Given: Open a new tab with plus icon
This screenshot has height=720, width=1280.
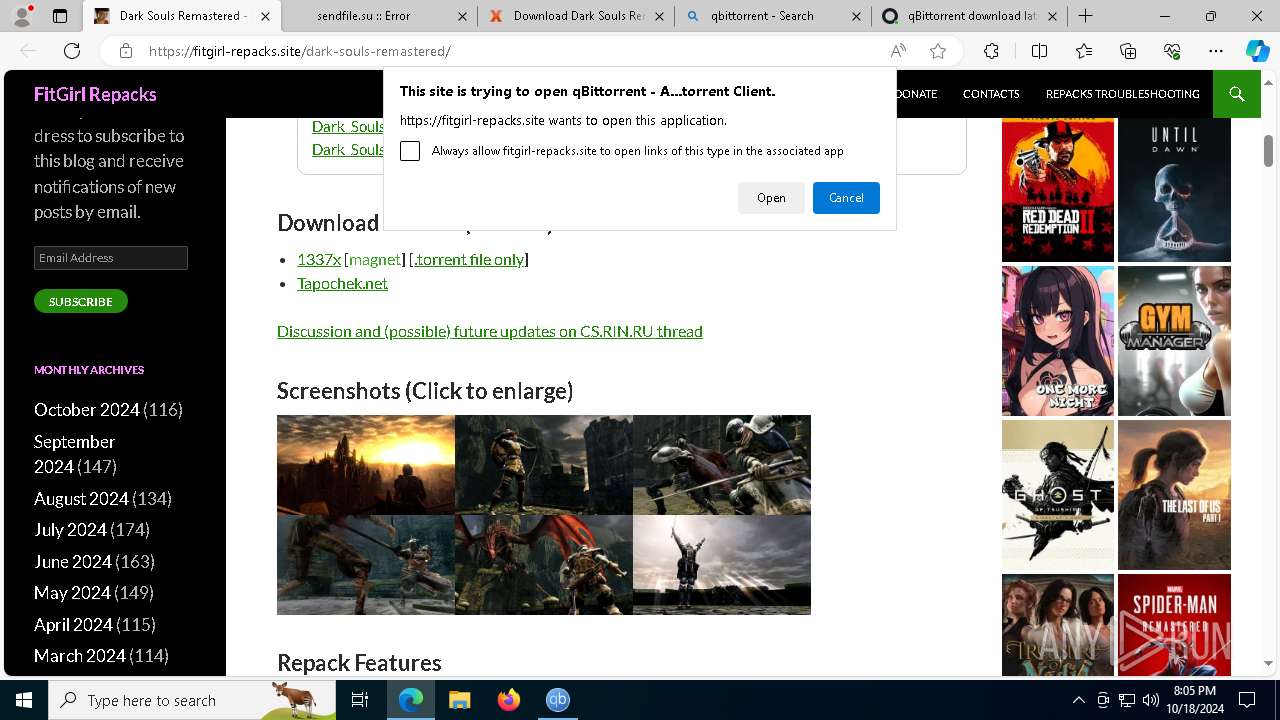Looking at the screenshot, I should pos(1086,16).
